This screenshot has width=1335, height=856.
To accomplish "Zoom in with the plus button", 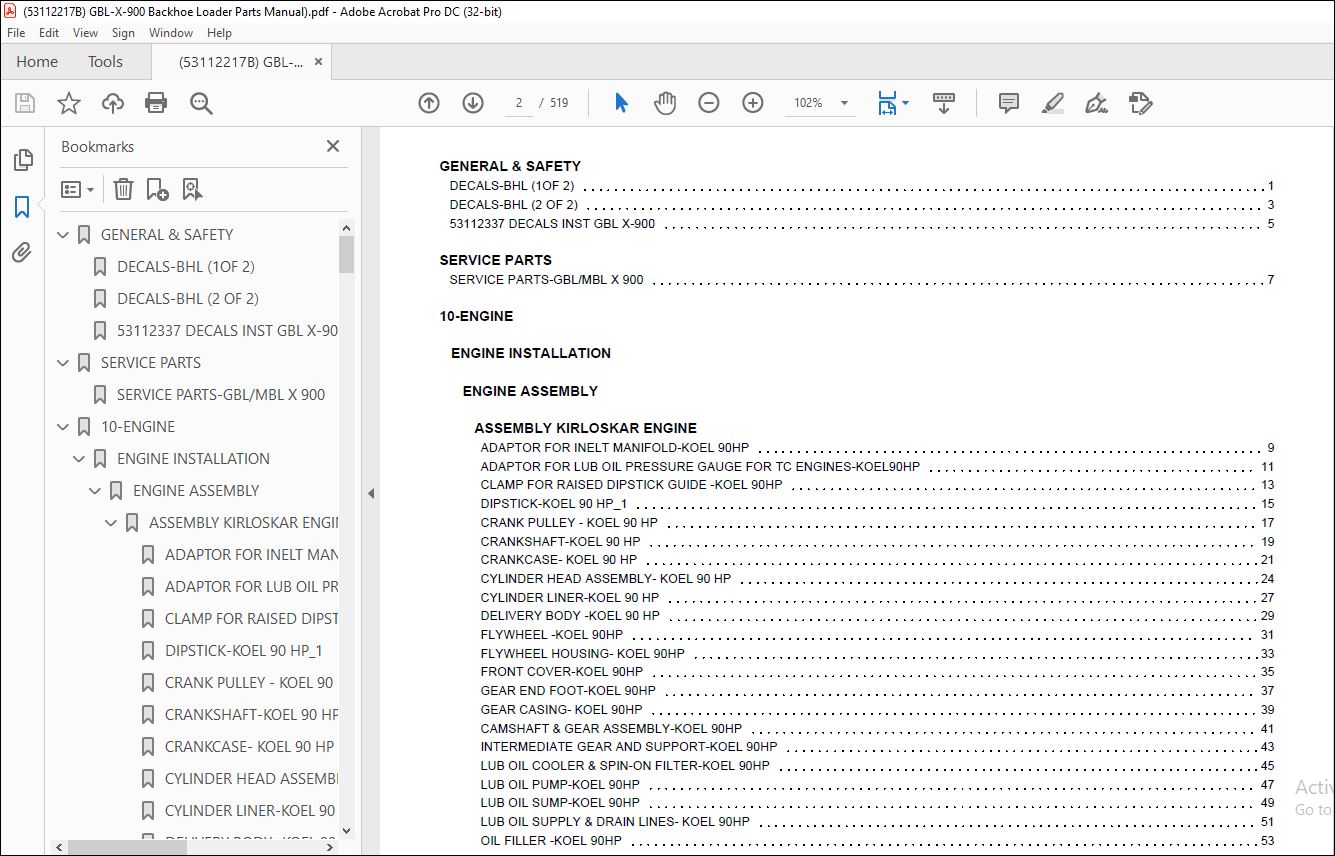I will pos(753,103).
